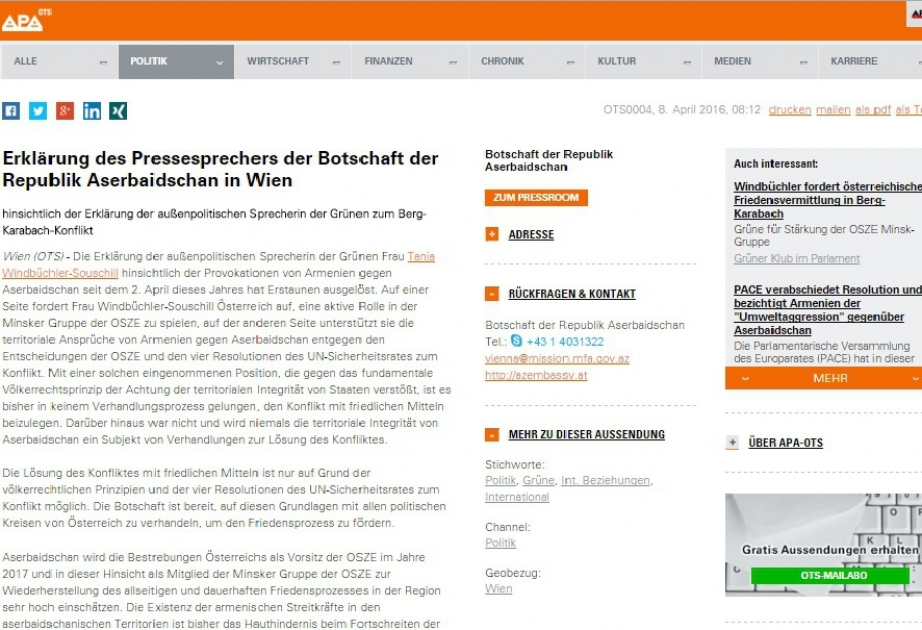
Task: Open the KULTUR category menu
Action: [643, 61]
